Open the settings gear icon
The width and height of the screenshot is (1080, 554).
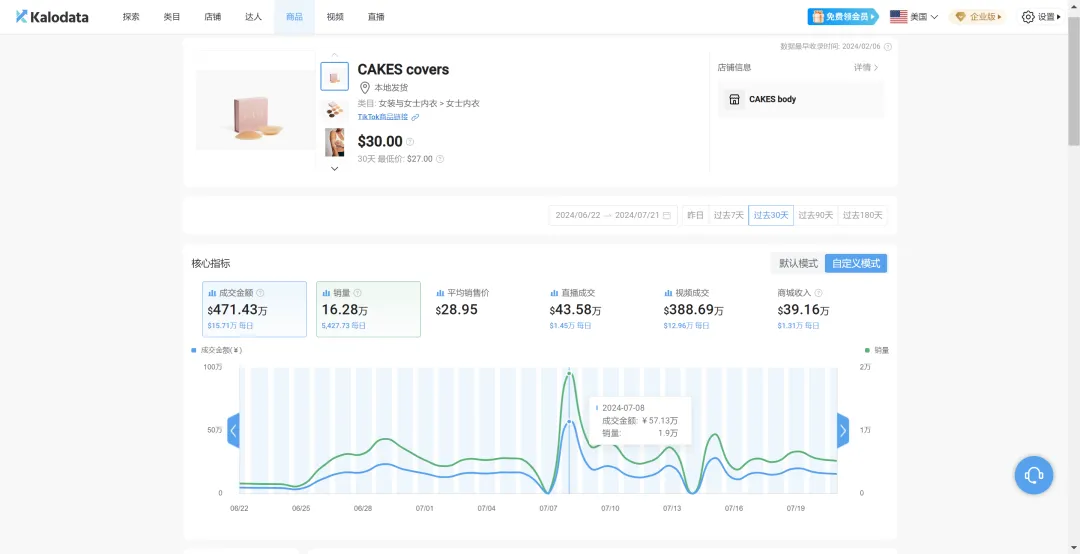pos(1028,17)
